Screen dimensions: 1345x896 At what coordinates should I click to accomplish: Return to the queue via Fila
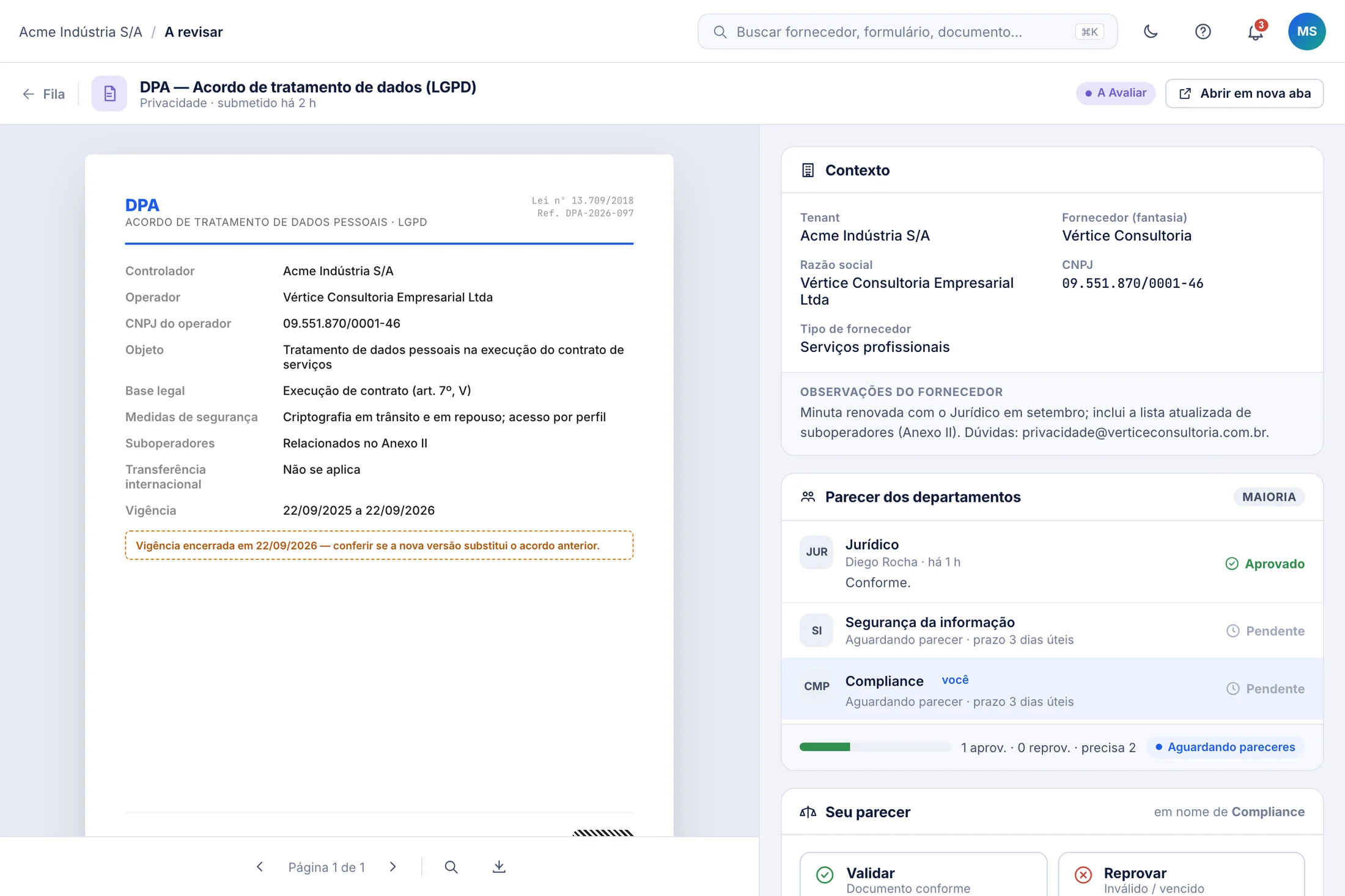click(44, 94)
